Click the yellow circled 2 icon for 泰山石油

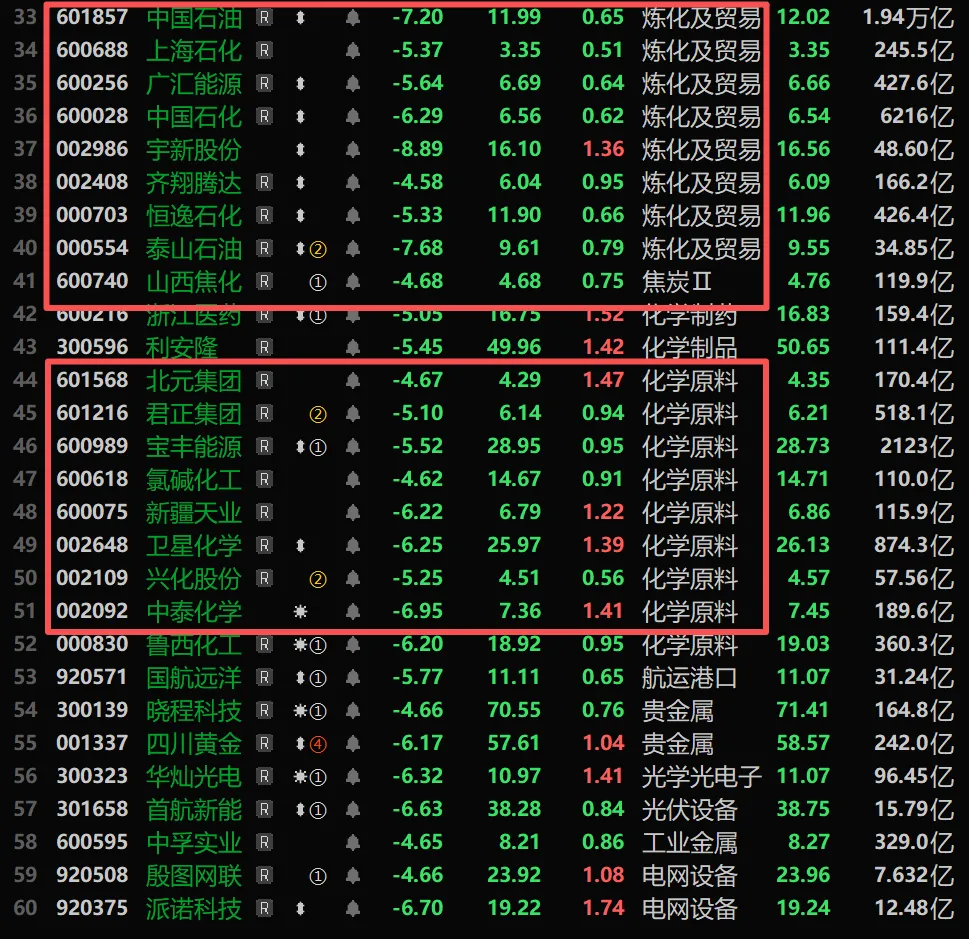[x=318, y=249]
